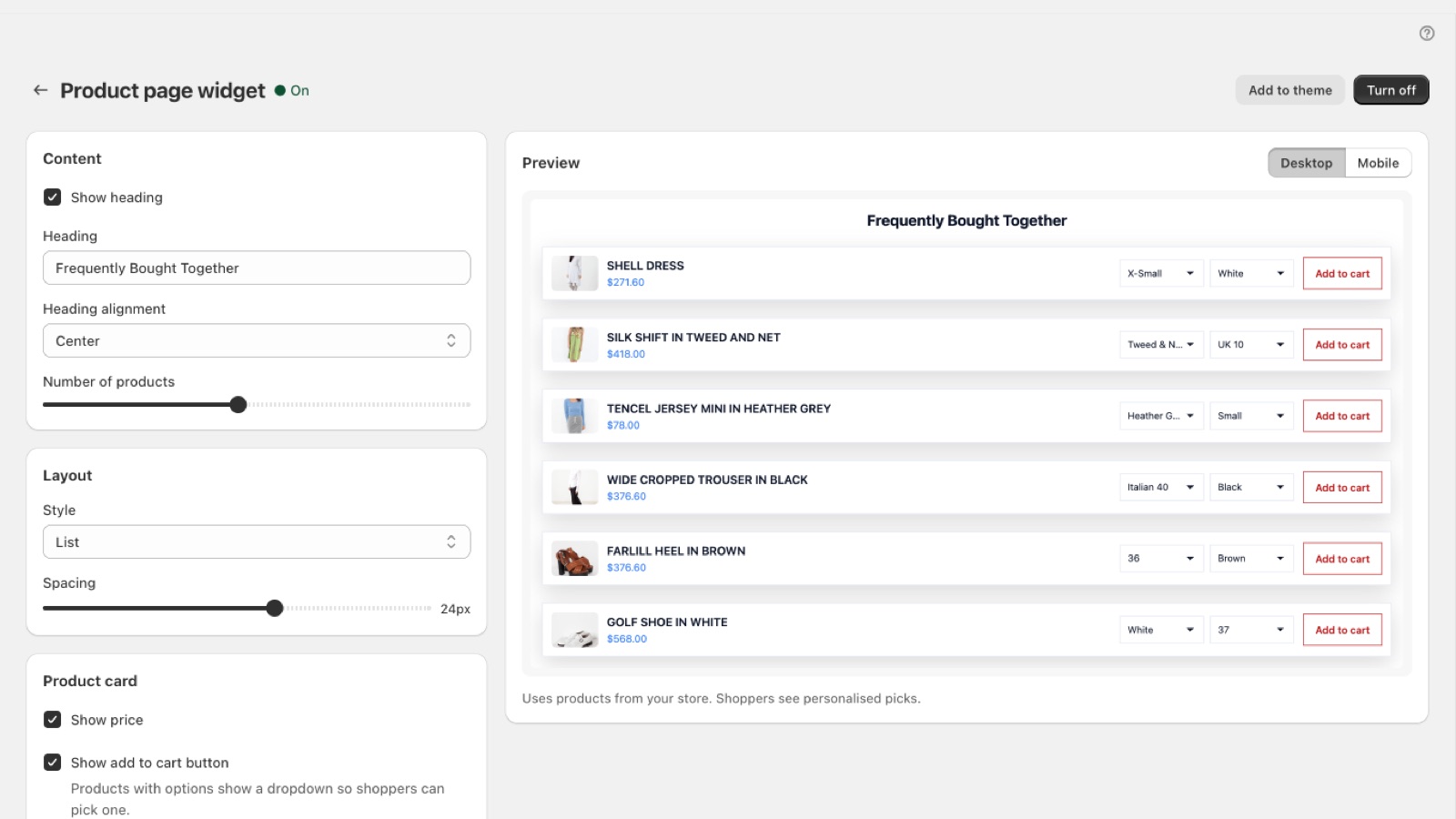Viewport: 1456px width, 819px height.
Task: Click the Add to theme button
Action: [x=1289, y=90]
